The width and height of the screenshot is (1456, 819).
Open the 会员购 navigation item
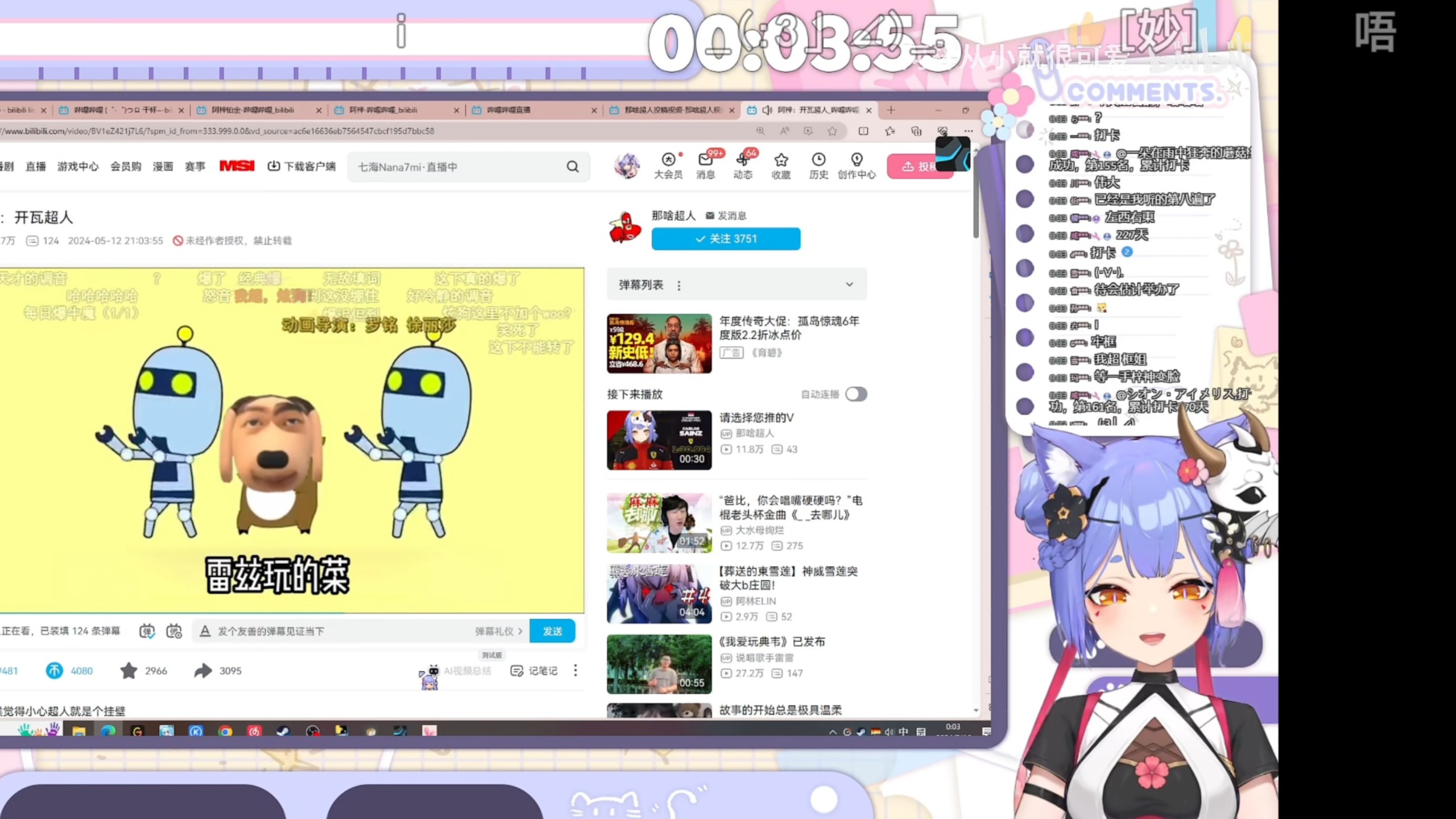(126, 167)
